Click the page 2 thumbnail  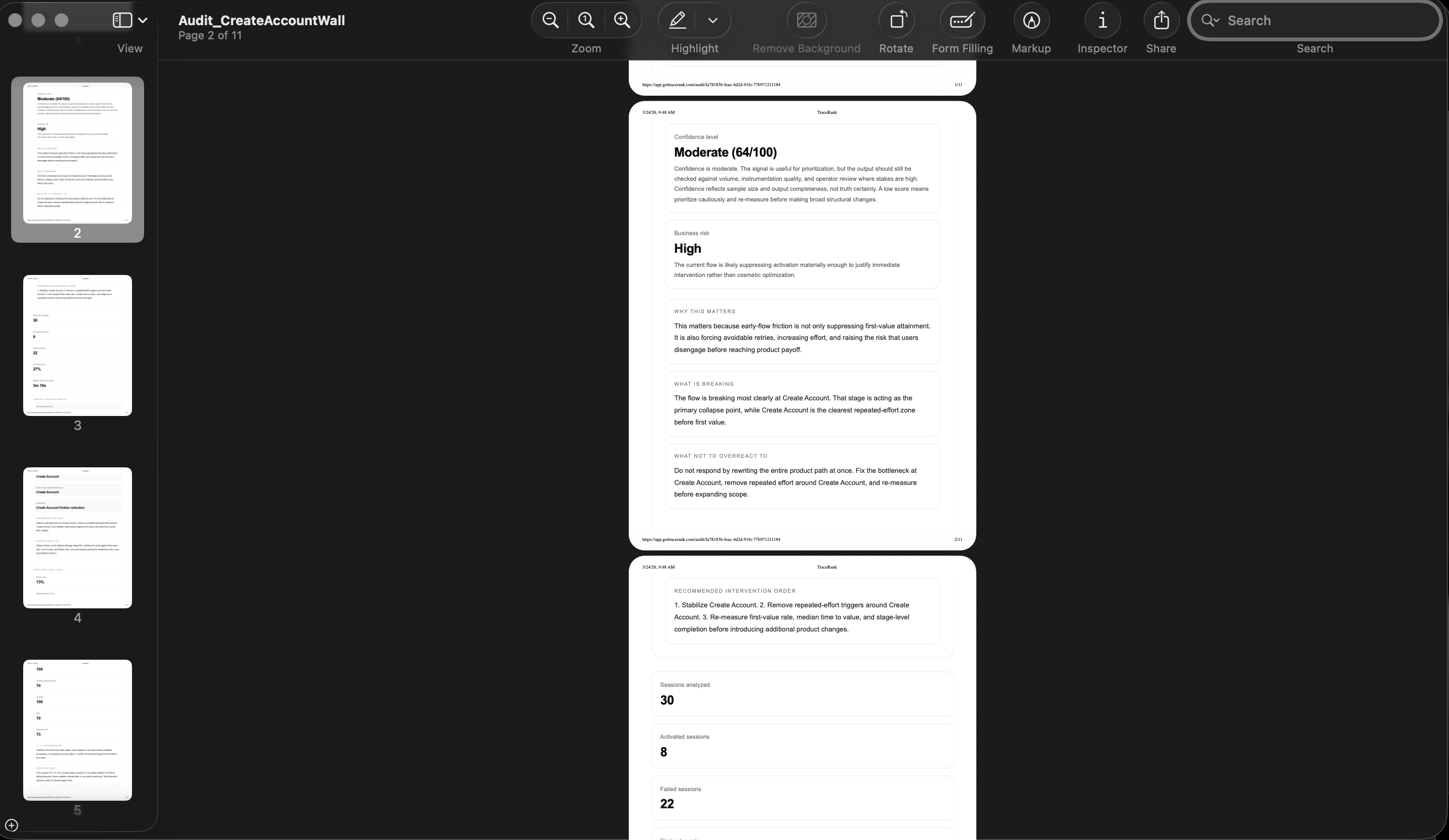(78, 153)
